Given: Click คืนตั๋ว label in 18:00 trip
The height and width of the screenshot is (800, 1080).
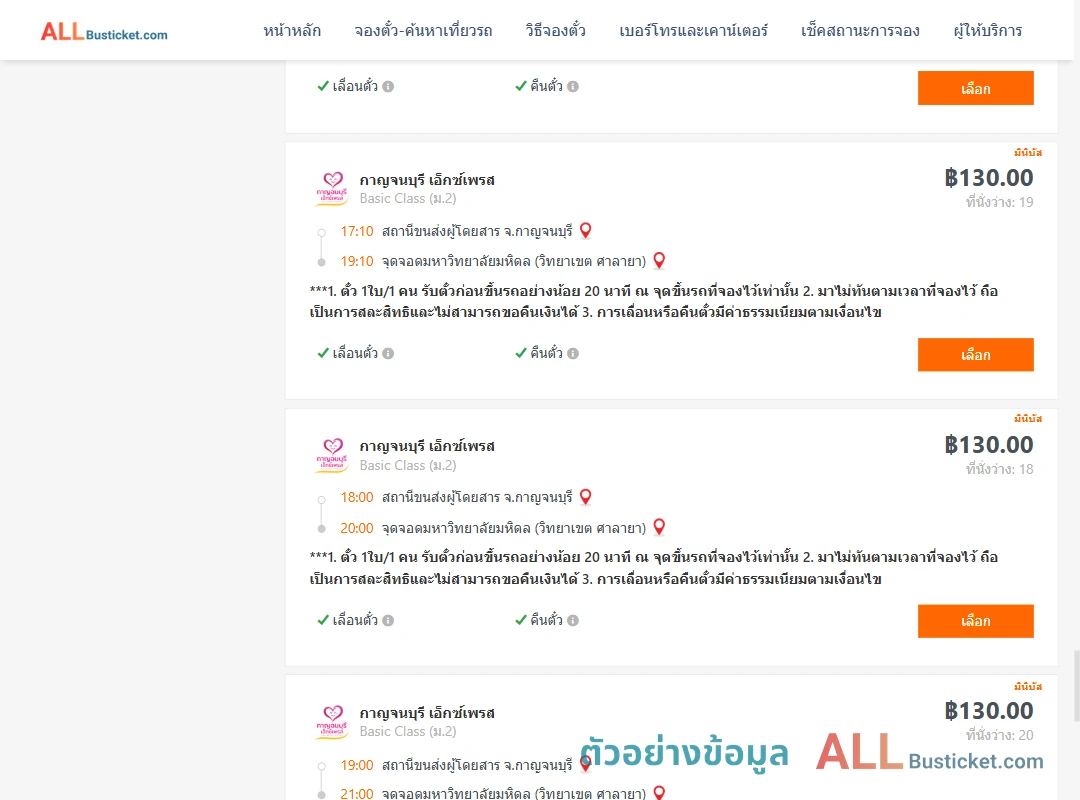Looking at the screenshot, I should (546, 620).
